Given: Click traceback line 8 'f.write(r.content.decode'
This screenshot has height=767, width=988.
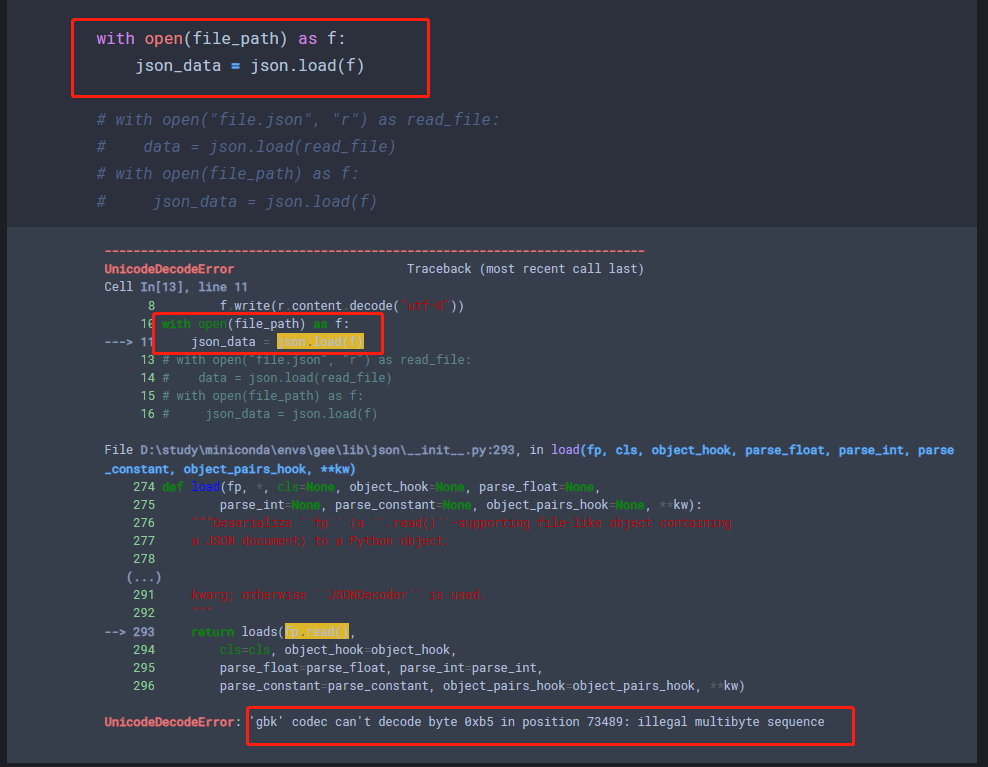Looking at the screenshot, I should [342, 306].
